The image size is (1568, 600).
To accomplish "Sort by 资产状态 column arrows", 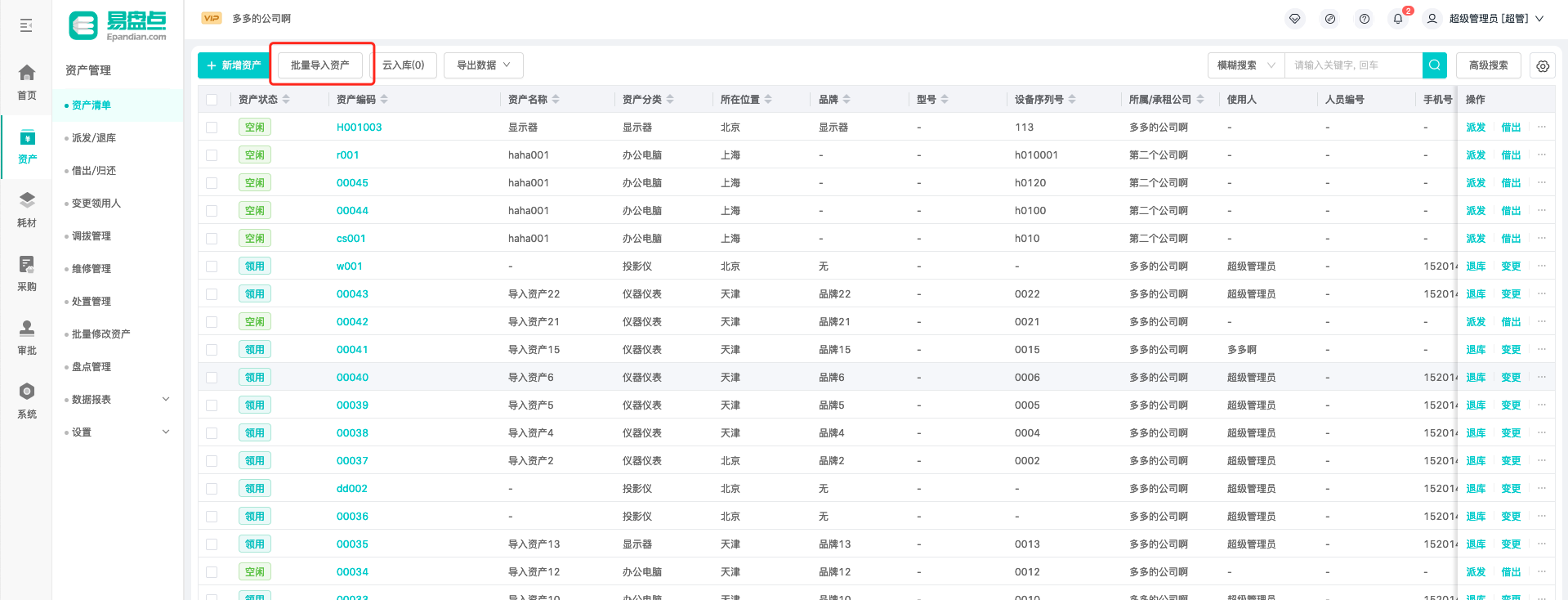I will pyautogui.click(x=286, y=99).
